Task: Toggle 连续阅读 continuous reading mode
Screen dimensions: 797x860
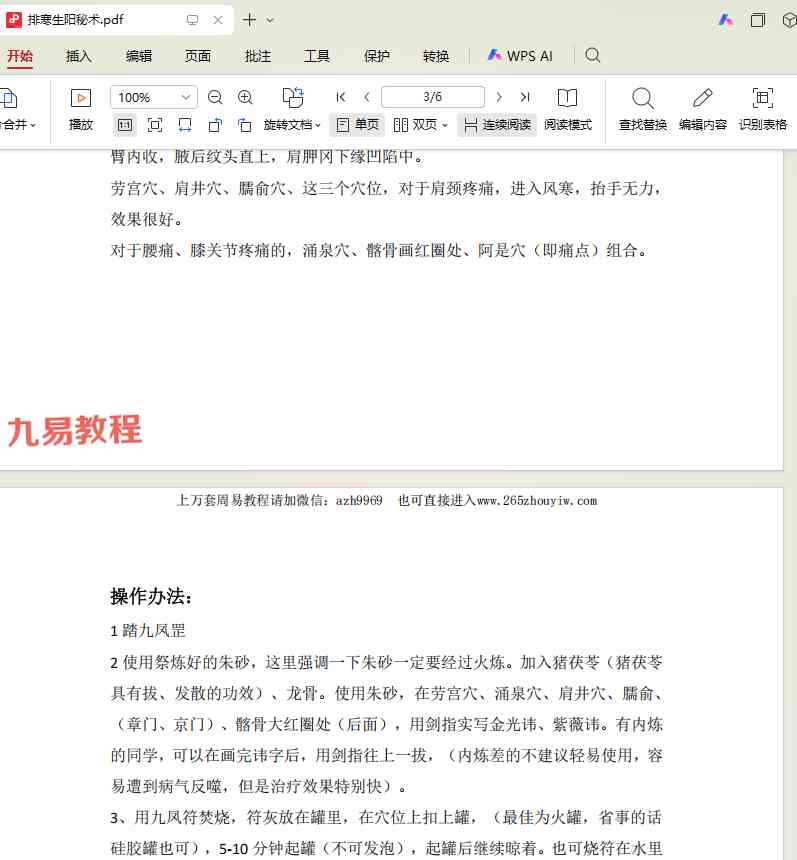Action: click(497, 125)
